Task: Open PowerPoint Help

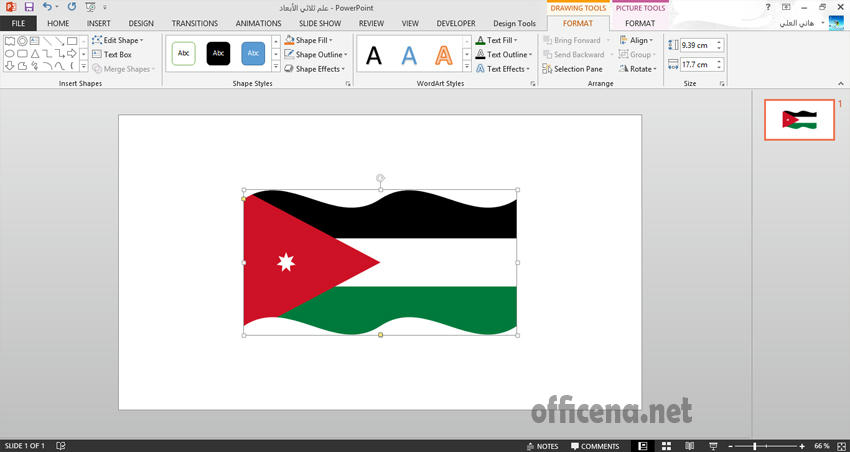Action: point(767,7)
